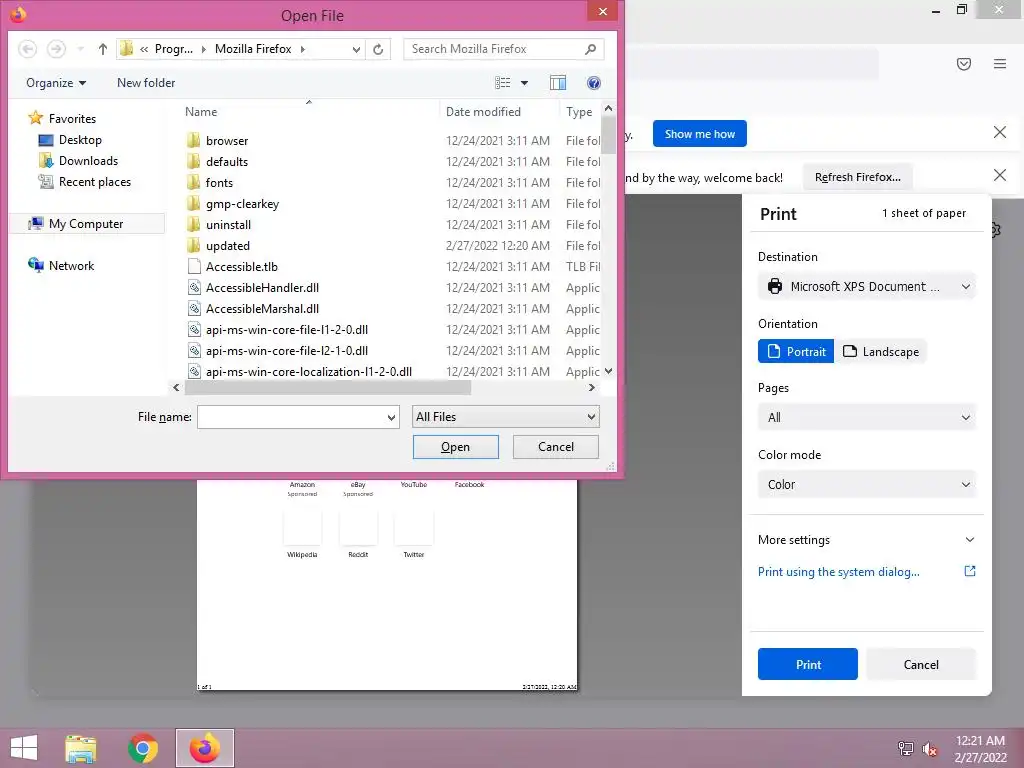Open the recent locations dropdown arrow

(x=80, y=49)
